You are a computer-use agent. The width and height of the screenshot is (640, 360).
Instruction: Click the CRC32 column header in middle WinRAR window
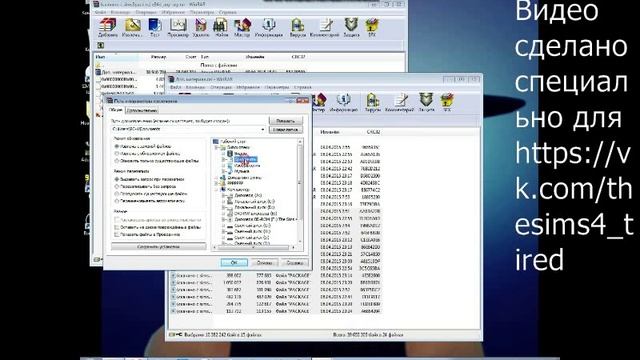tap(373, 132)
